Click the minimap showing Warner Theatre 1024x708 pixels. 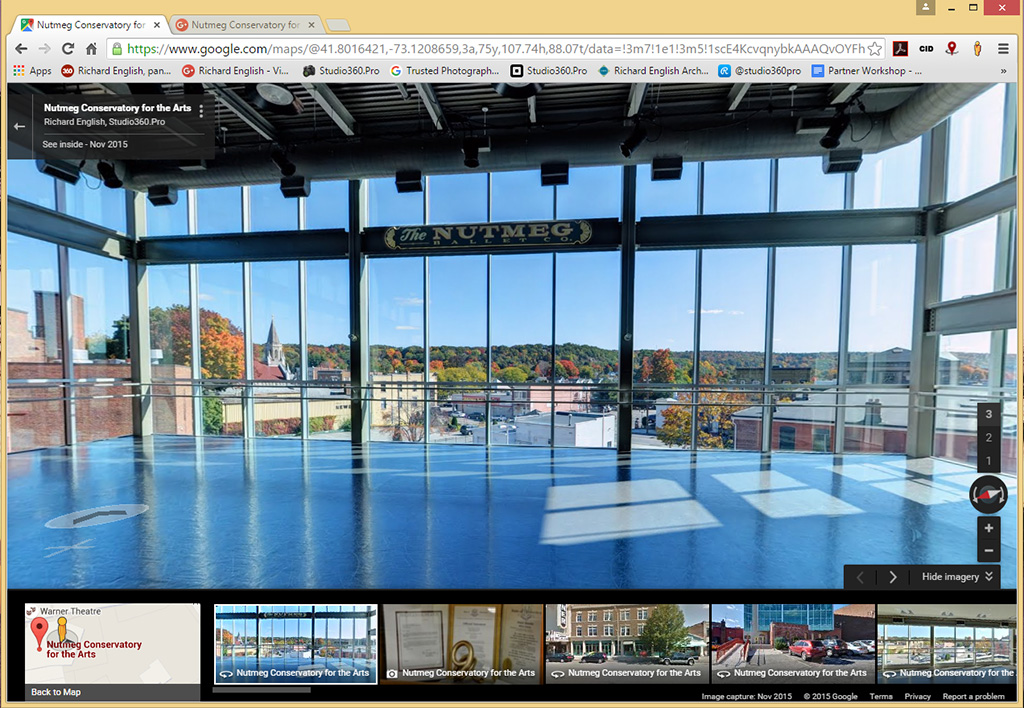click(112, 643)
